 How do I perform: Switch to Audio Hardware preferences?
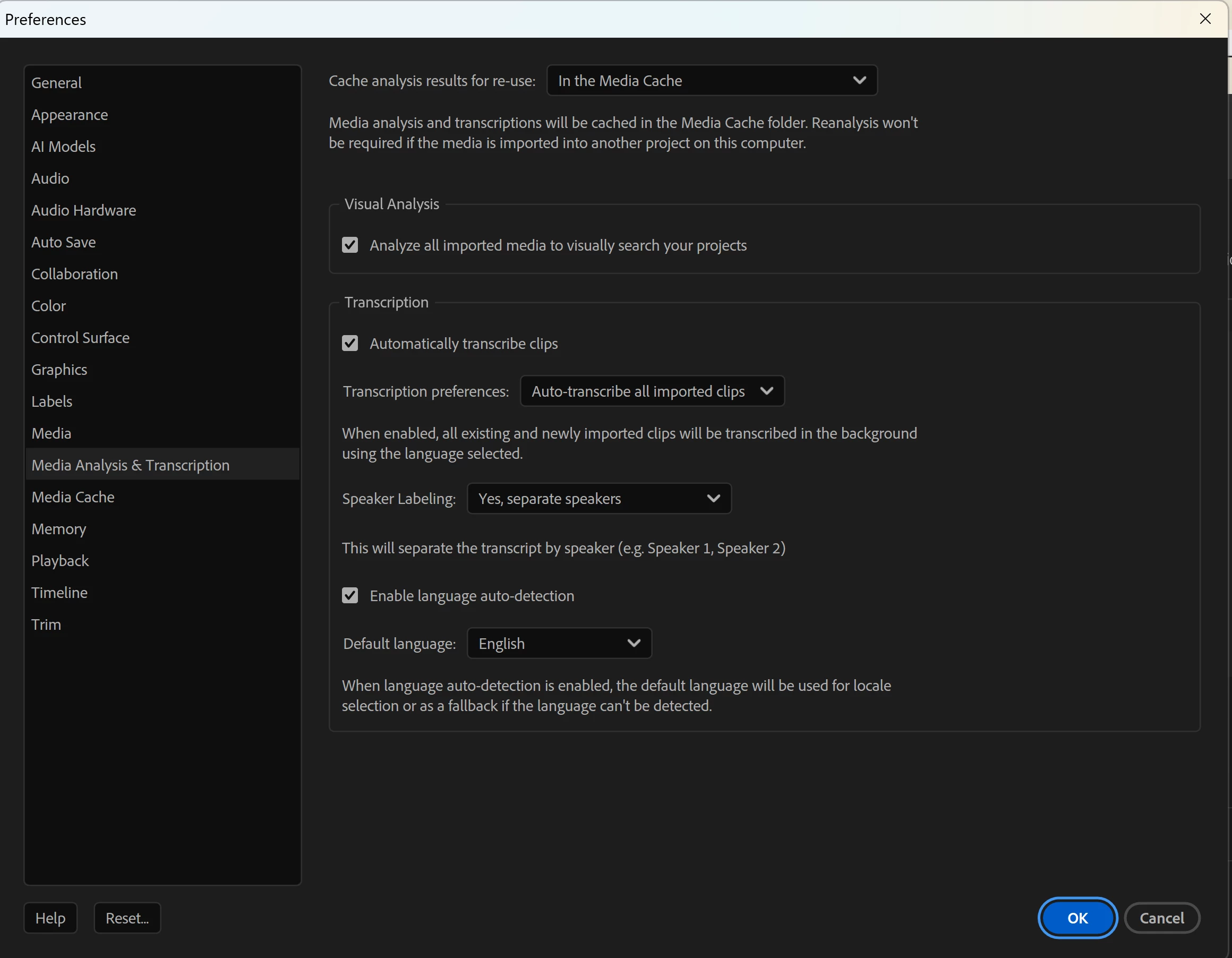point(83,210)
